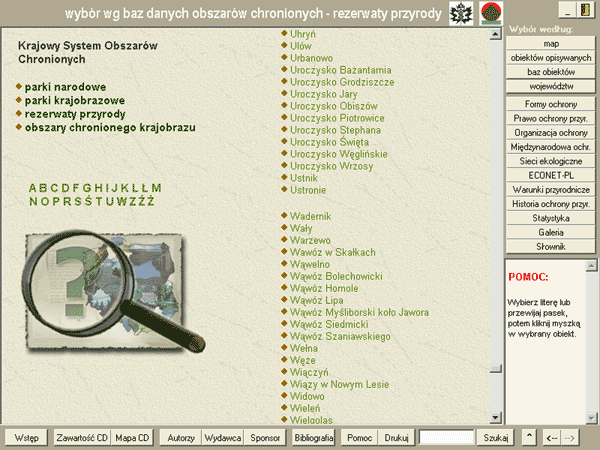Image resolution: width=600 pixels, height=450 pixels.
Task: Open the 'Formy ochrony' menu item
Action: click(x=552, y=104)
